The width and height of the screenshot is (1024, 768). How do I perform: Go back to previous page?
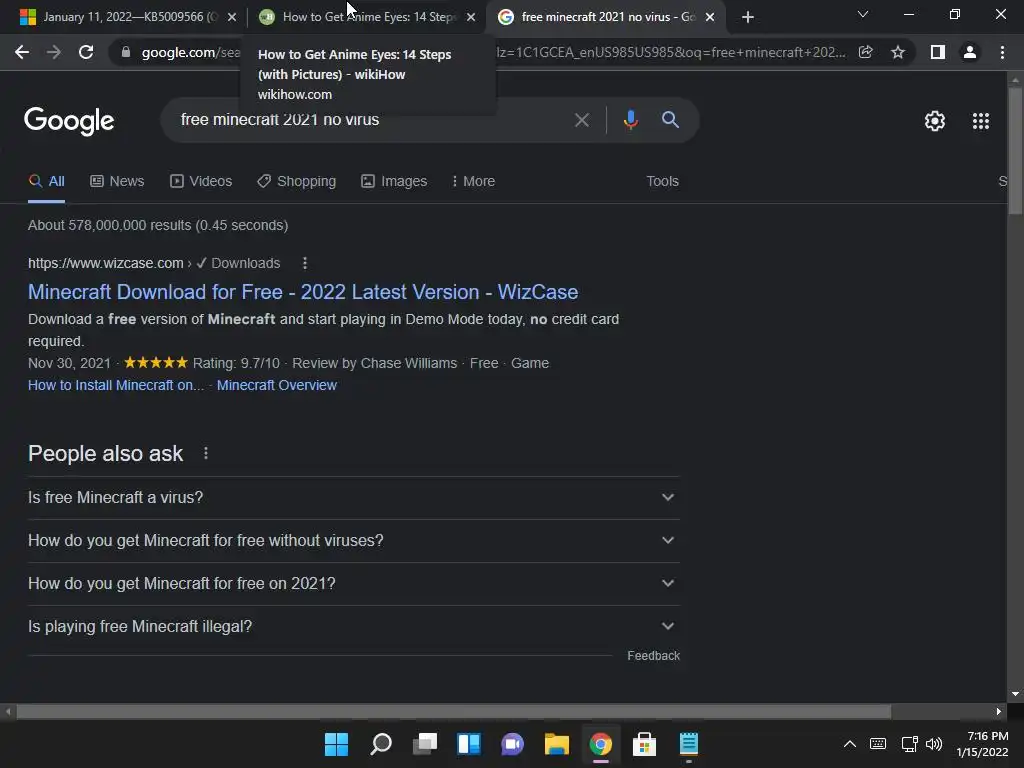click(x=22, y=52)
